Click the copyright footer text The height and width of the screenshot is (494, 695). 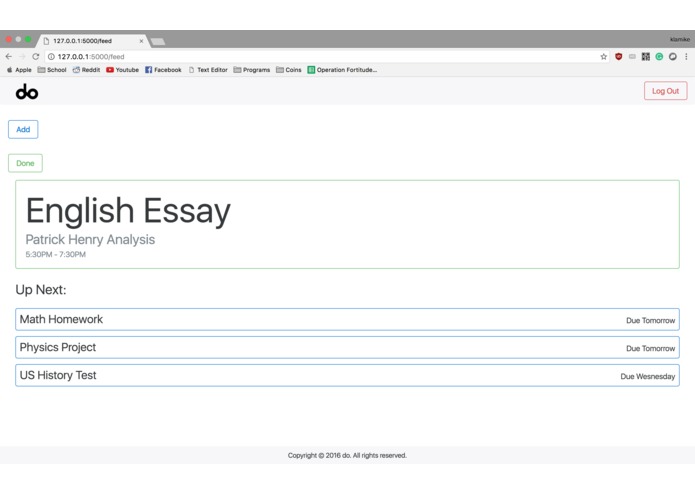(x=347, y=455)
